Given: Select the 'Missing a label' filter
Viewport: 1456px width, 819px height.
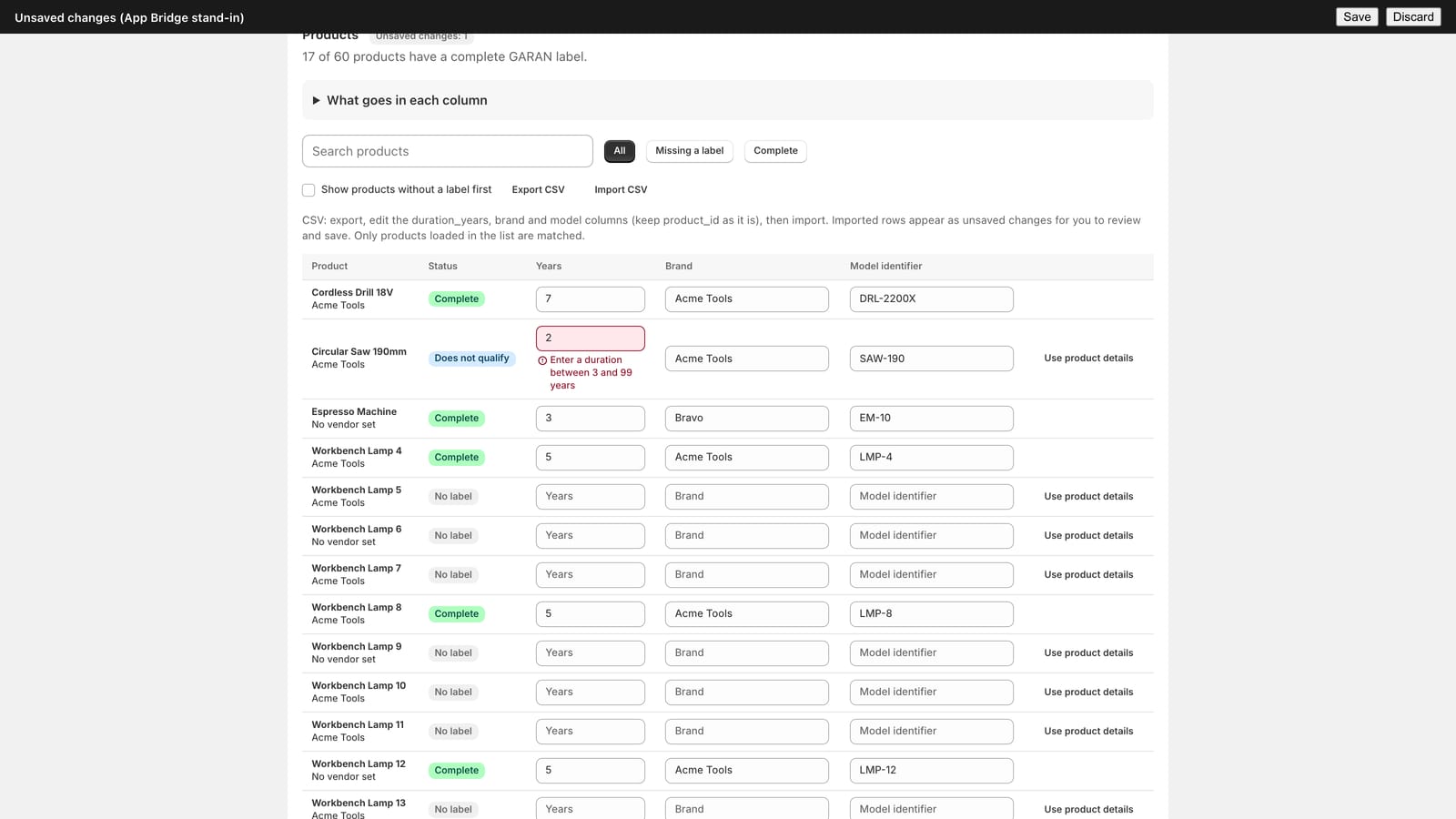Looking at the screenshot, I should coord(689,151).
